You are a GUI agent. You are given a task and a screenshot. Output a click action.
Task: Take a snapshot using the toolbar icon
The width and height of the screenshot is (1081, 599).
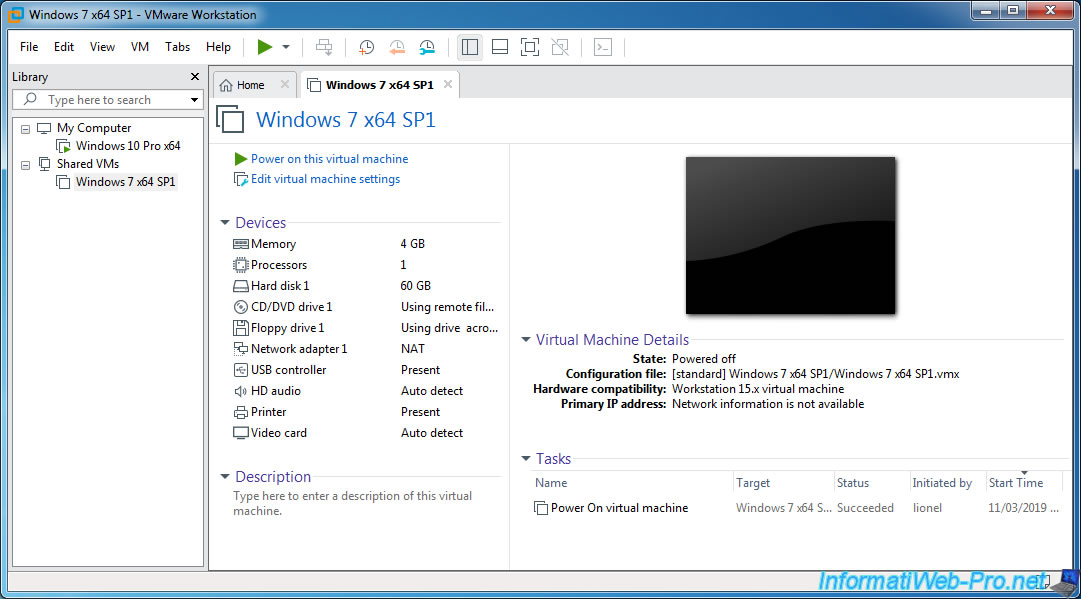(x=367, y=47)
